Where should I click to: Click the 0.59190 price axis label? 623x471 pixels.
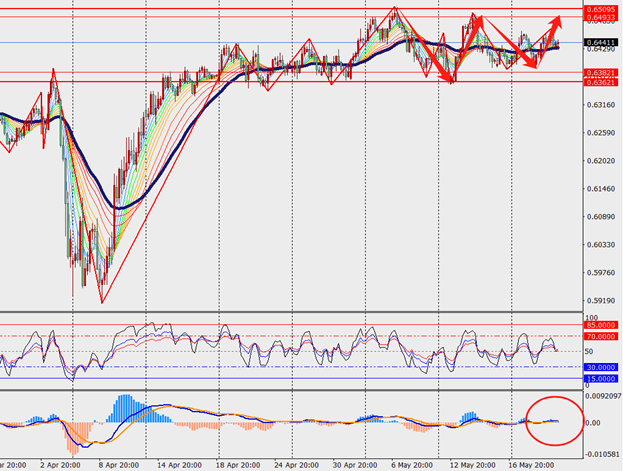point(600,300)
